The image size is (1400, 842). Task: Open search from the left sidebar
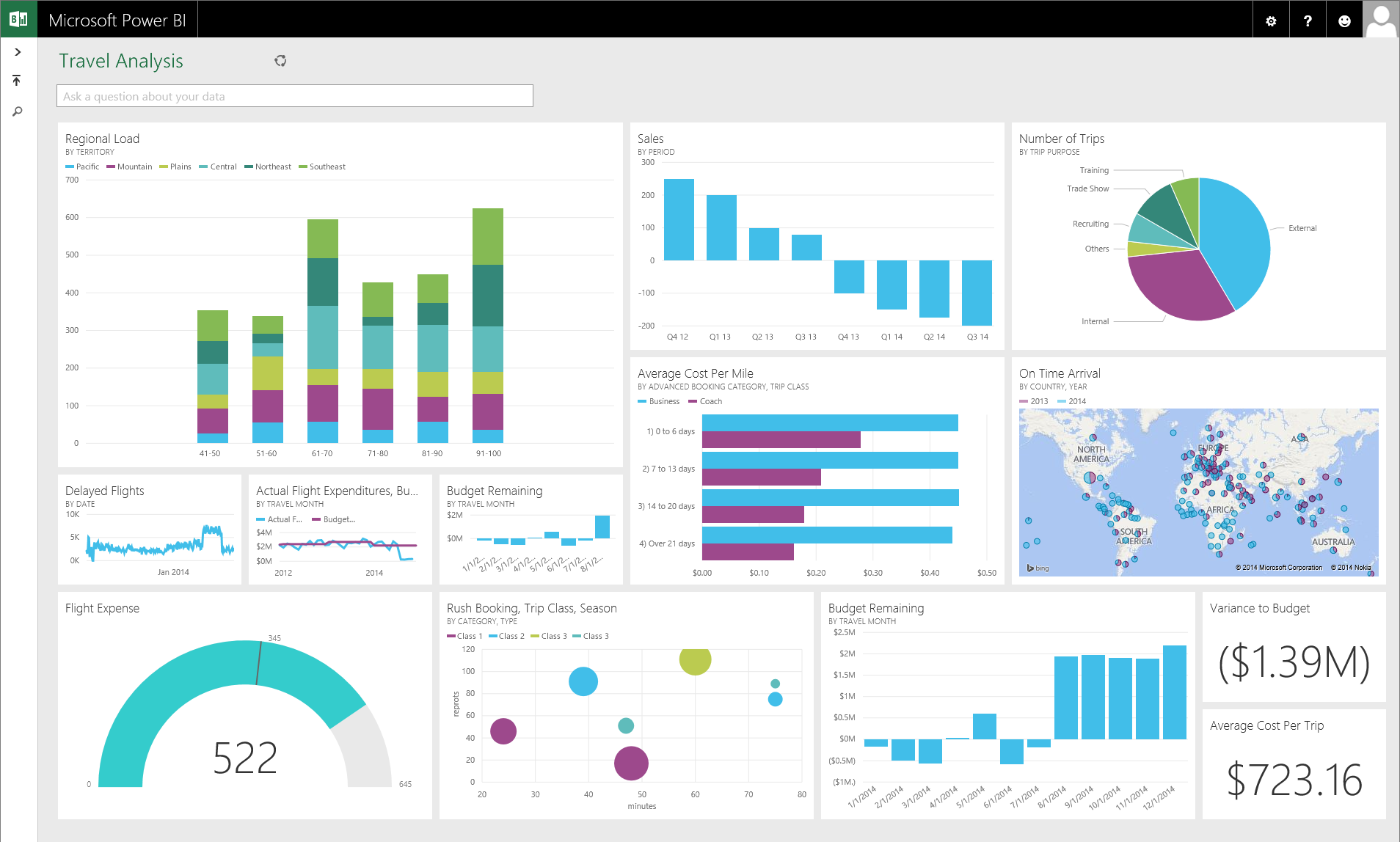(16, 111)
